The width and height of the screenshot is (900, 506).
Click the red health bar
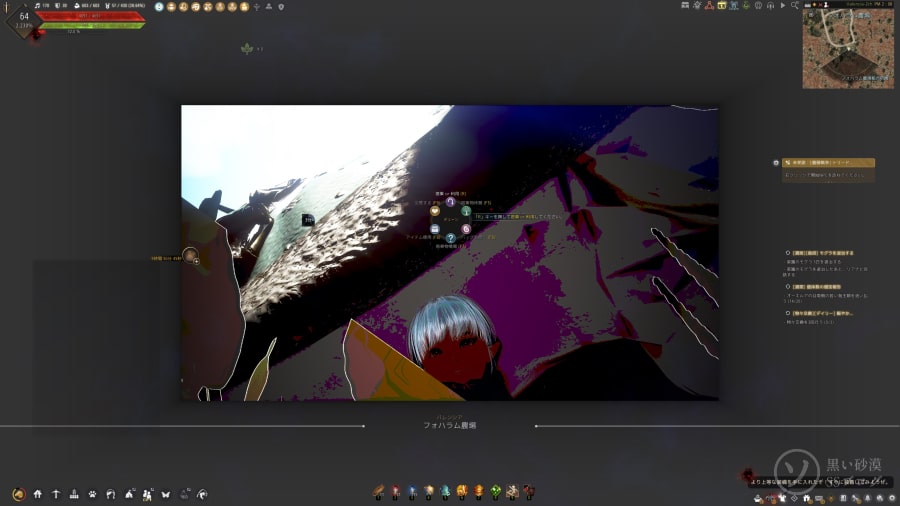coord(90,16)
